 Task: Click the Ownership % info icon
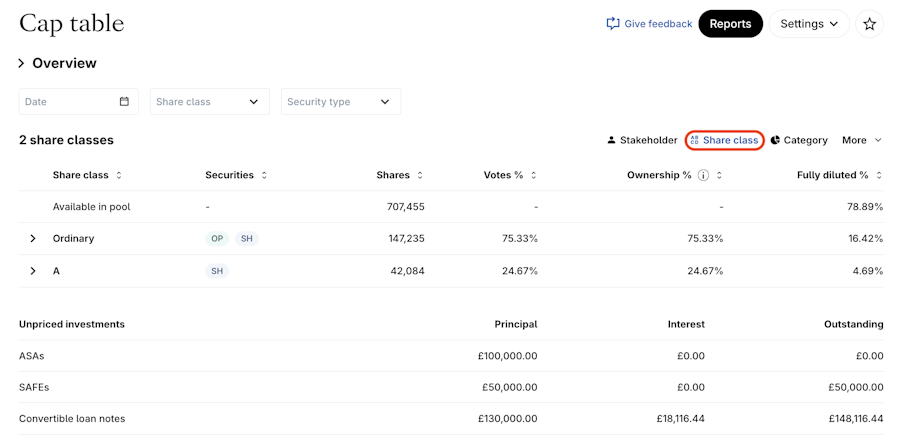point(703,175)
